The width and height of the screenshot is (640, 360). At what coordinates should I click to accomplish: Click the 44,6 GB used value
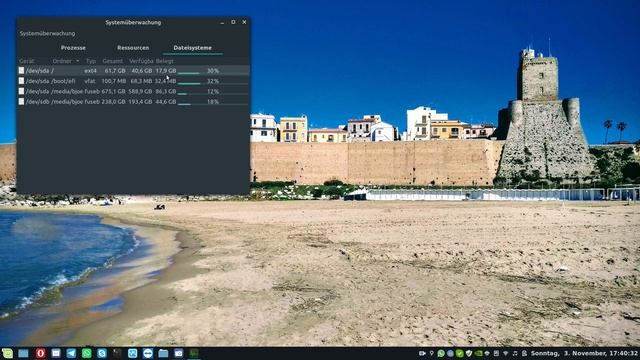click(166, 101)
